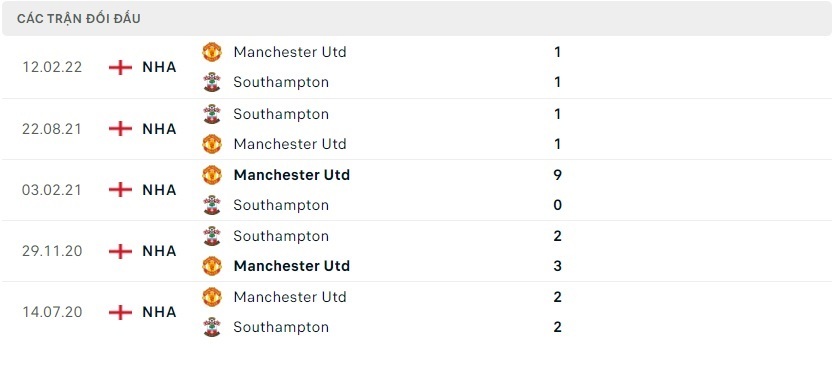Open bold Manchester Utd in 29.11.20 match
Image resolution: width=834 pixels, height=368 pixels.
click(x=291, y=266)
